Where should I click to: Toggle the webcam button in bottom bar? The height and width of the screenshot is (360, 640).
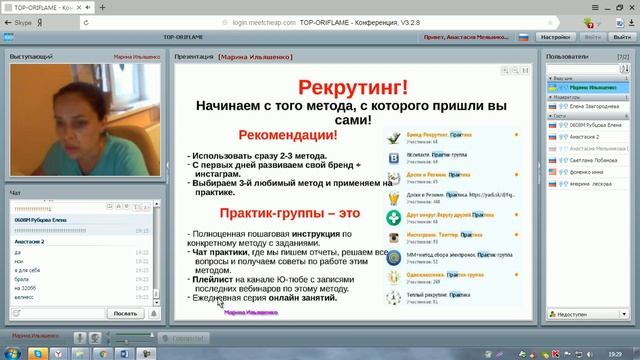[x=95, y=338]
